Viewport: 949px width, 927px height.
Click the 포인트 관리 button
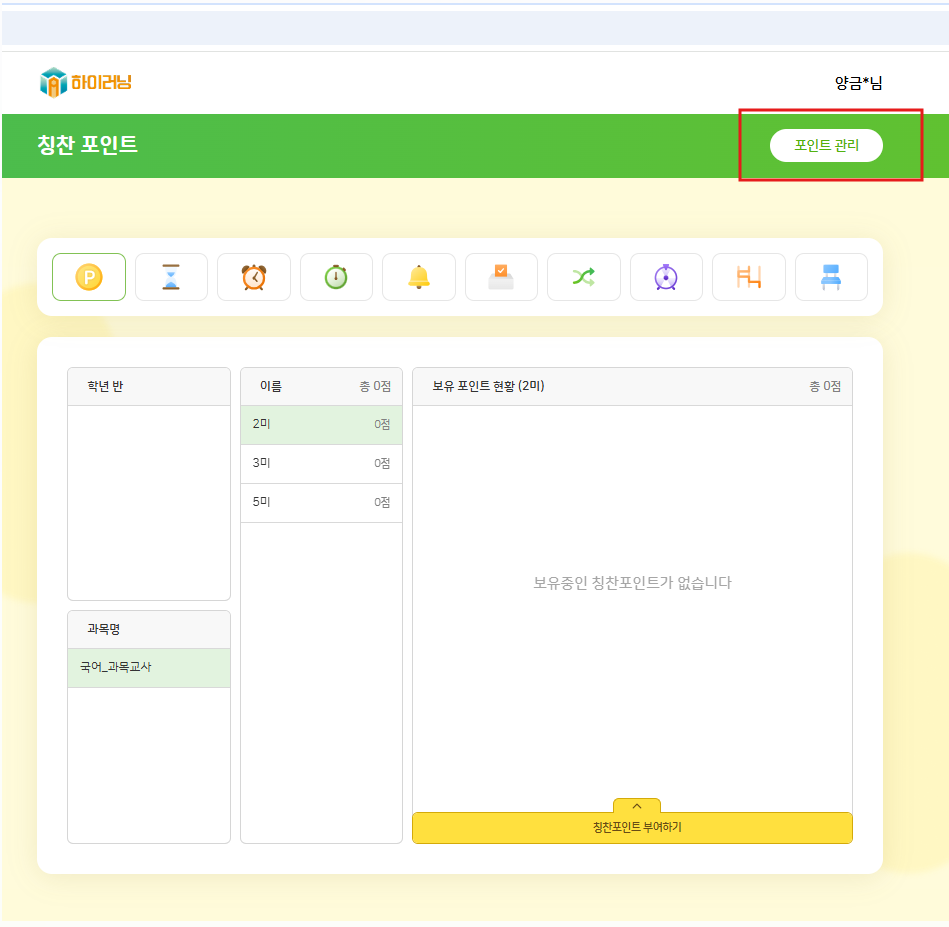(826, 145)
